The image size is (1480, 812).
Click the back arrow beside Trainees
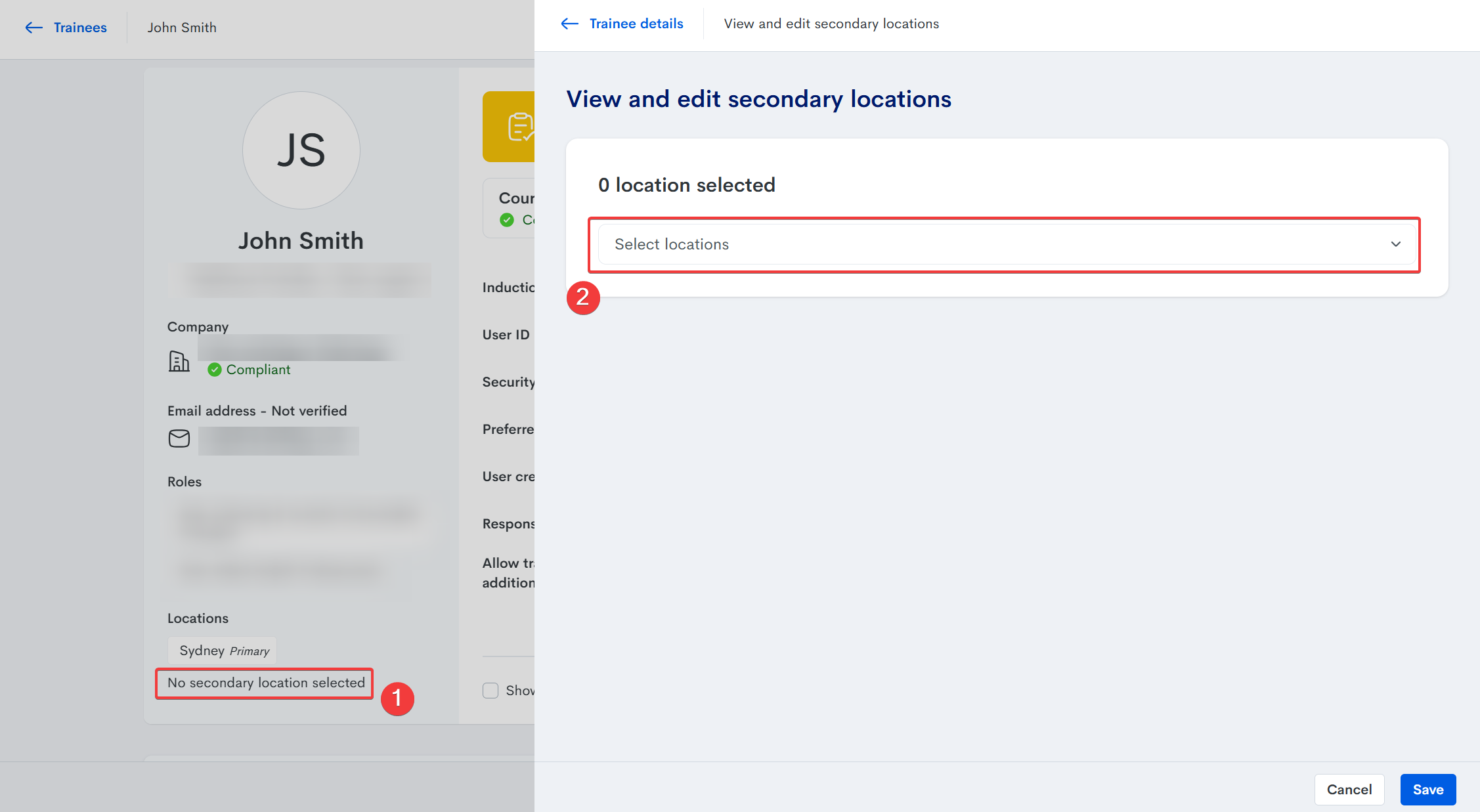[x=33, y=28]
